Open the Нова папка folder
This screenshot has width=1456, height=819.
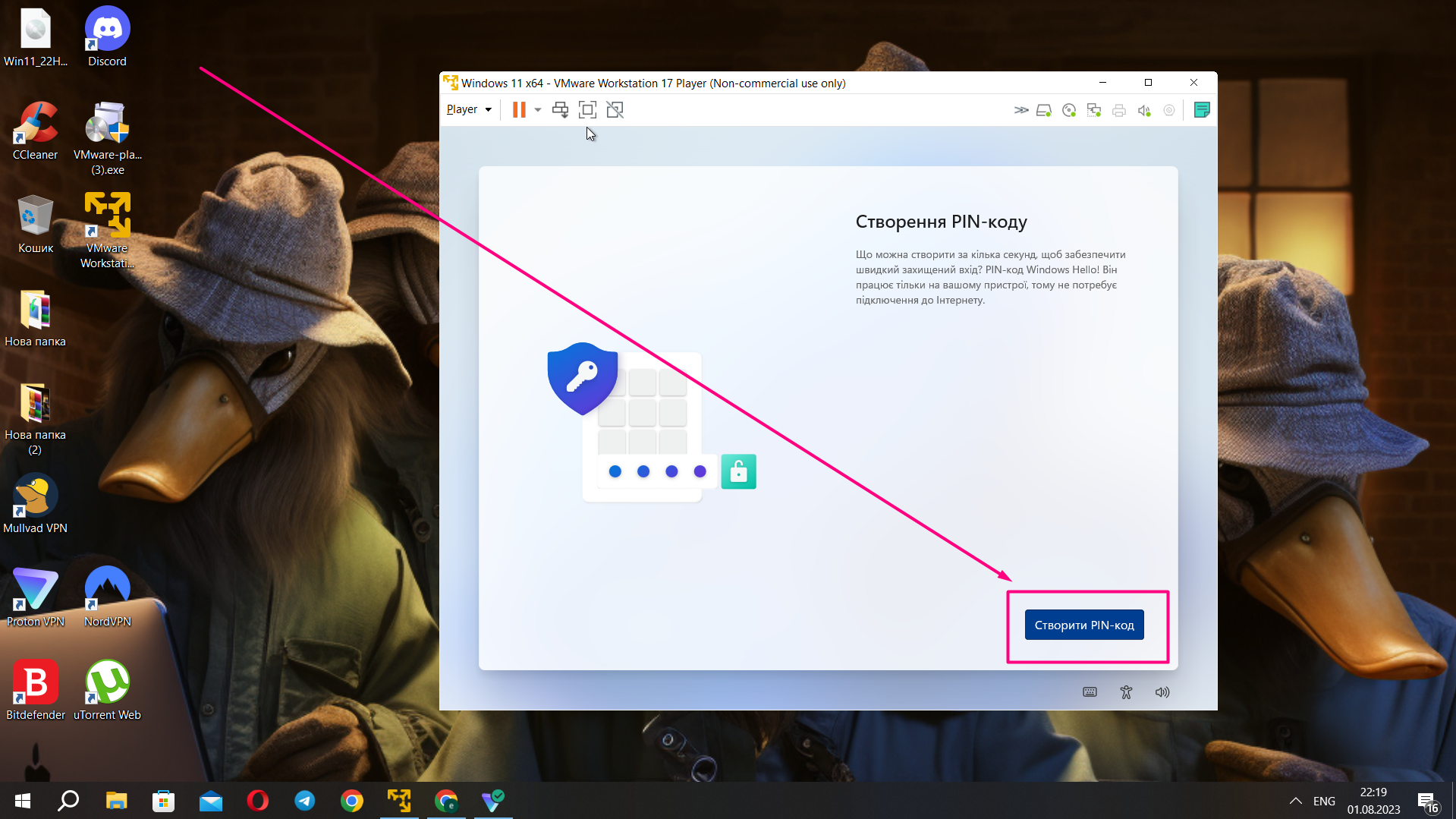(35, 318)
